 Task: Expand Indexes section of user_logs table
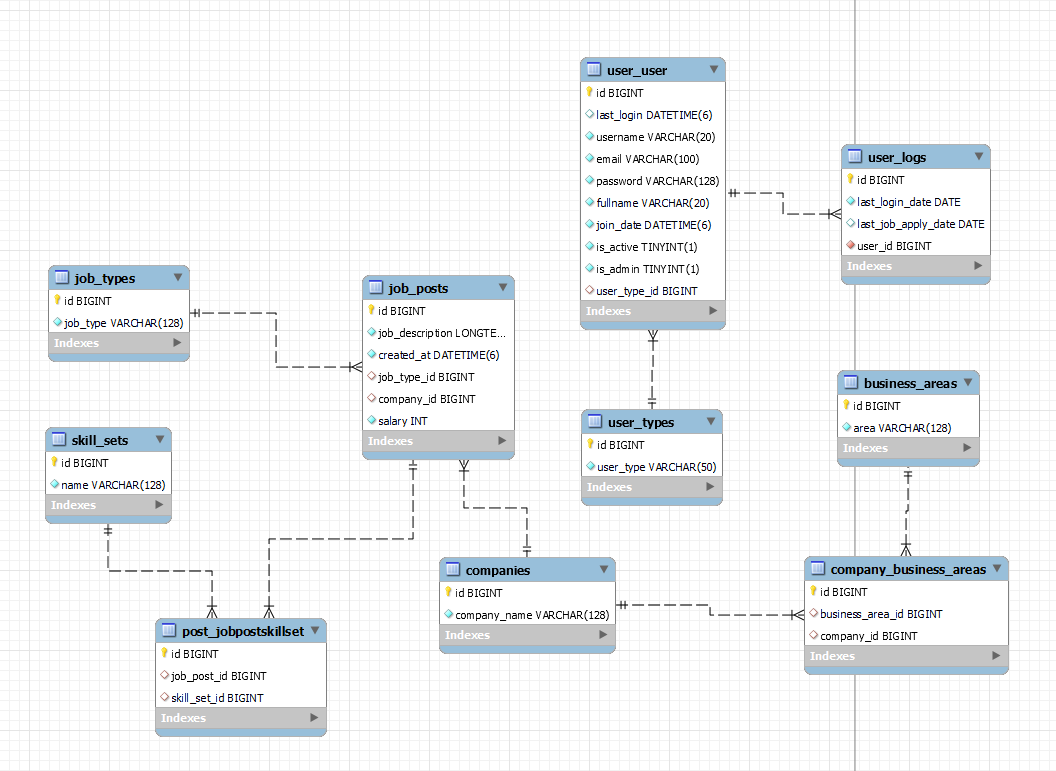[979, 265]
